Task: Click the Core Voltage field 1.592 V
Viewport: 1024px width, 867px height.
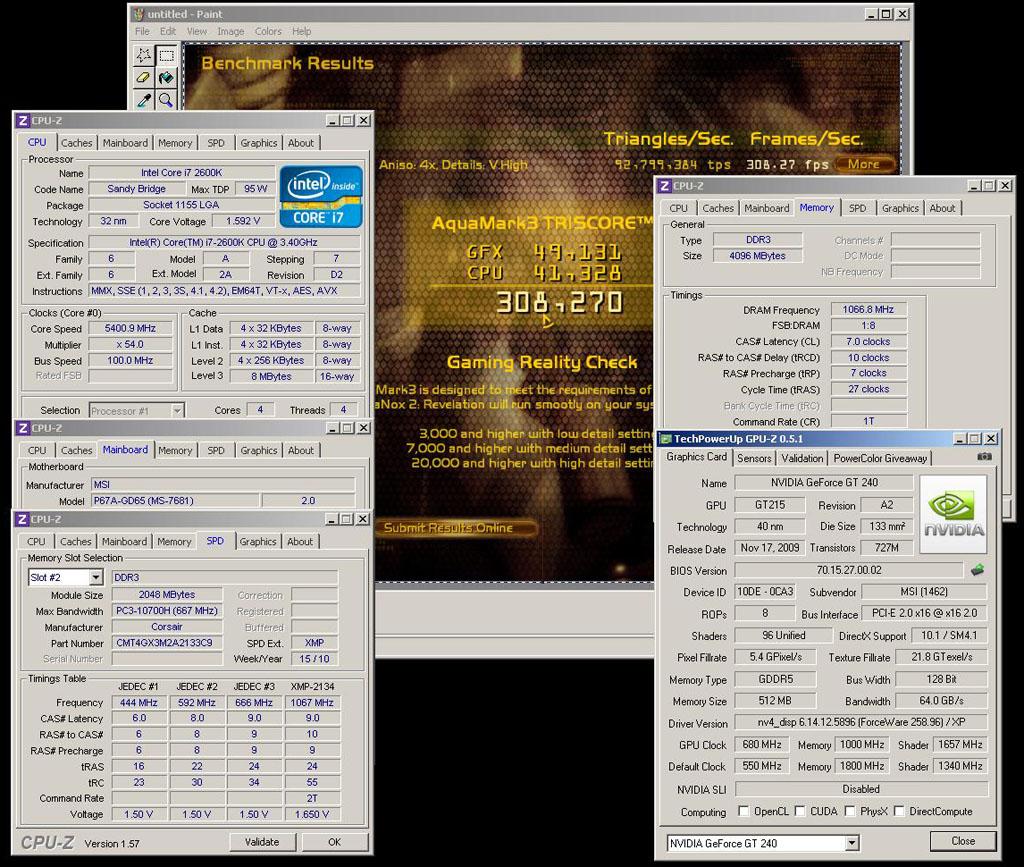Action: coord(243,221)
